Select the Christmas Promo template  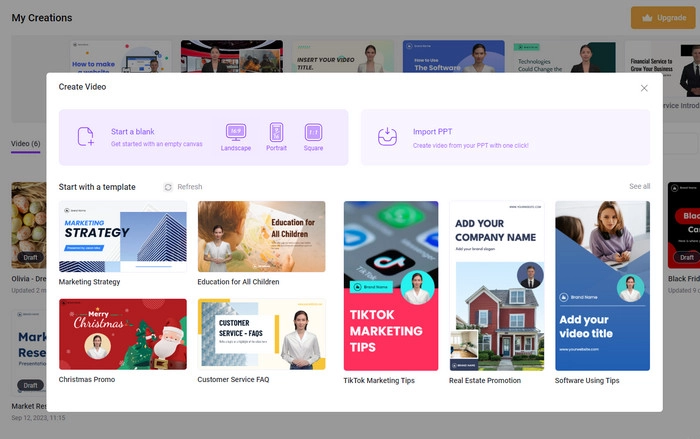[x=122, y=334]
